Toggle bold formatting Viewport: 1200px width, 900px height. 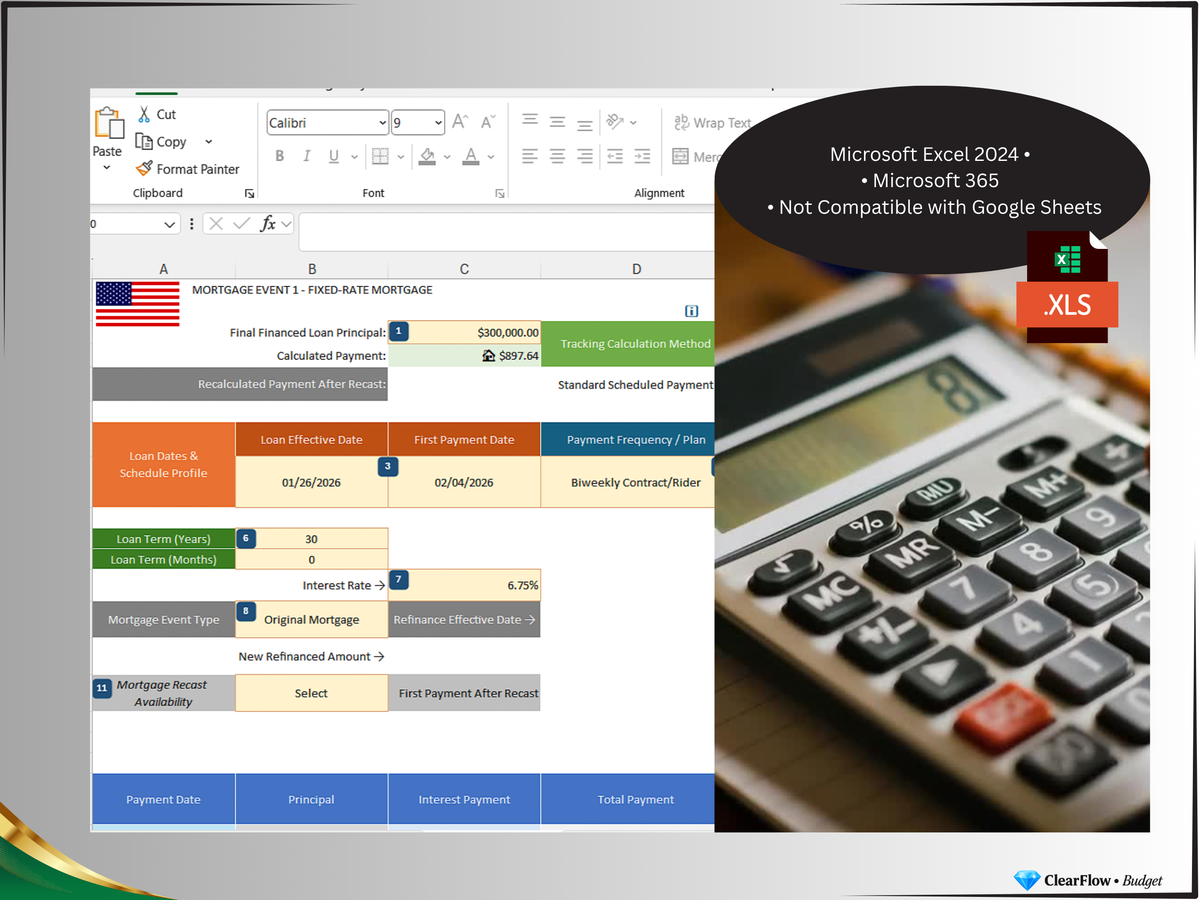(x=280, y=156)
